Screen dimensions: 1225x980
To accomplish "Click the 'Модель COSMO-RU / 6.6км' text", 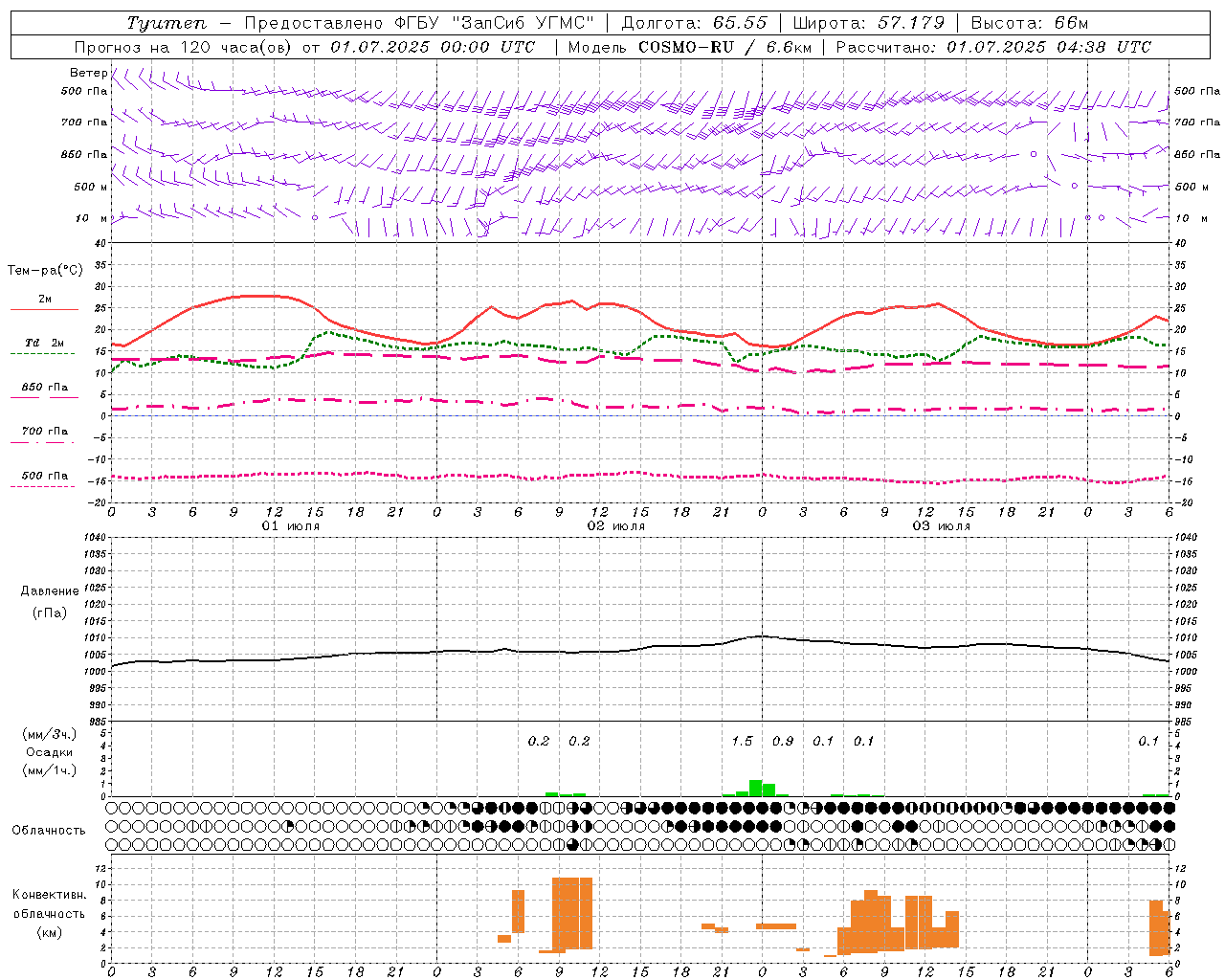I will [690, 47].
